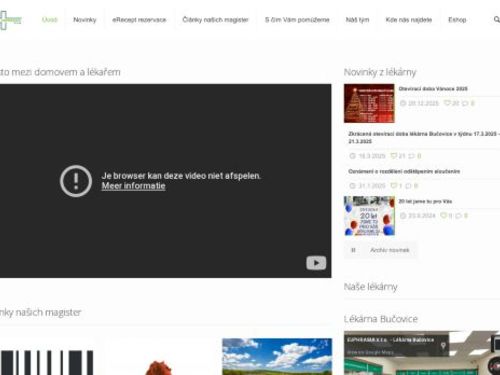
Task: Open S čím Vám pomůžeme menu
Action: point(297,20)
